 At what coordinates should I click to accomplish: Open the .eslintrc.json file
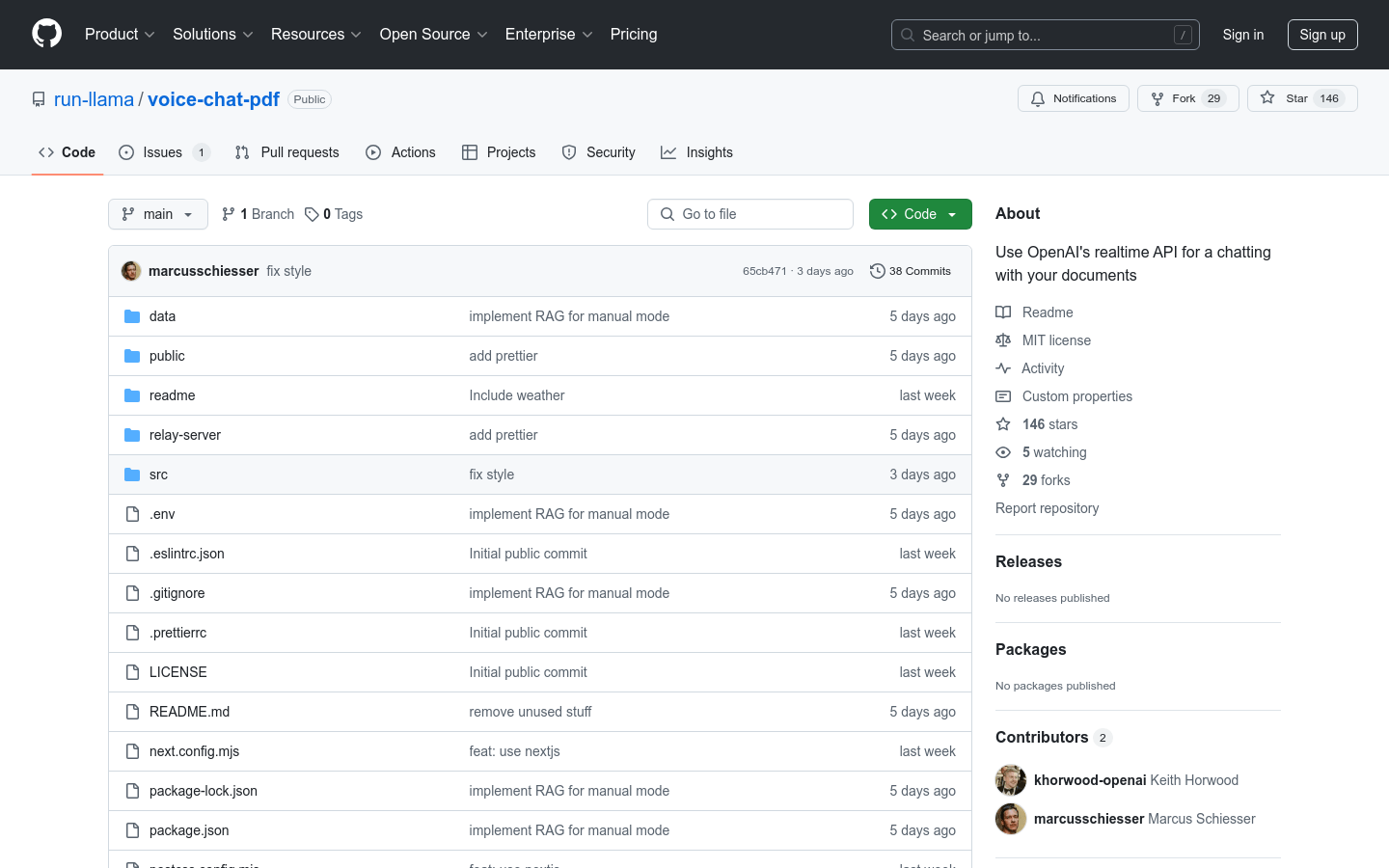[x=187, y=554]
